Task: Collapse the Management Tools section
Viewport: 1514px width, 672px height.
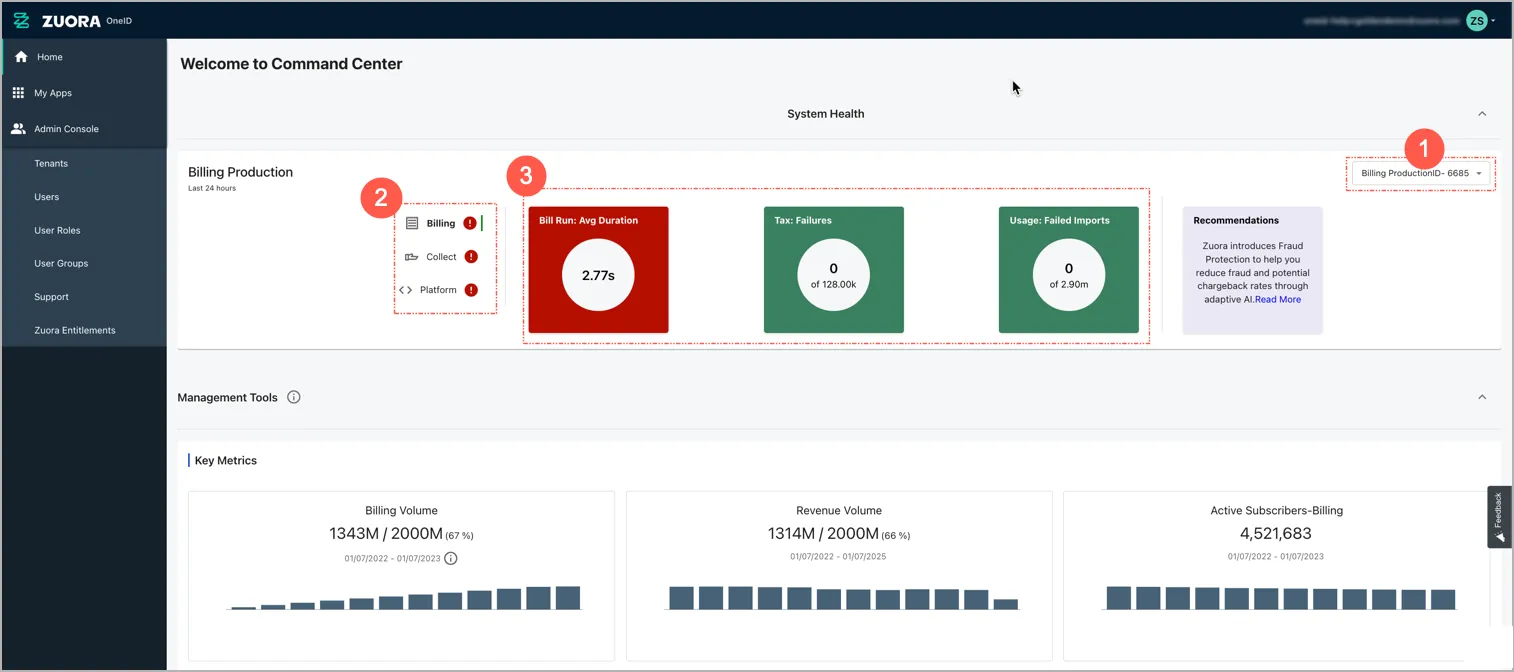Action: [x=1482, y=397]
